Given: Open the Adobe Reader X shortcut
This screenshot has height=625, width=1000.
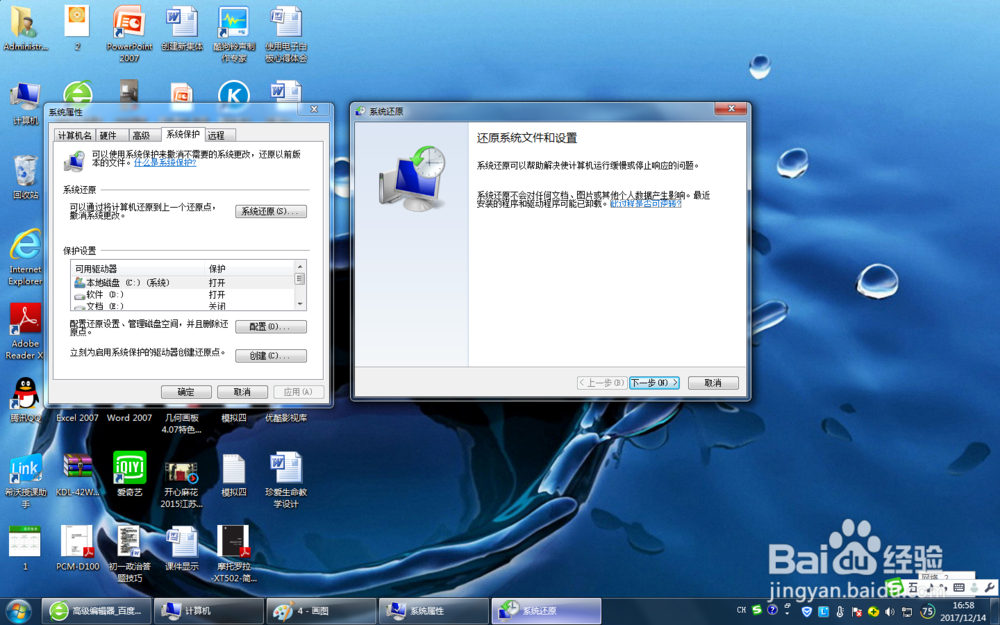Looking at the screenshot, I should point(26,331).
